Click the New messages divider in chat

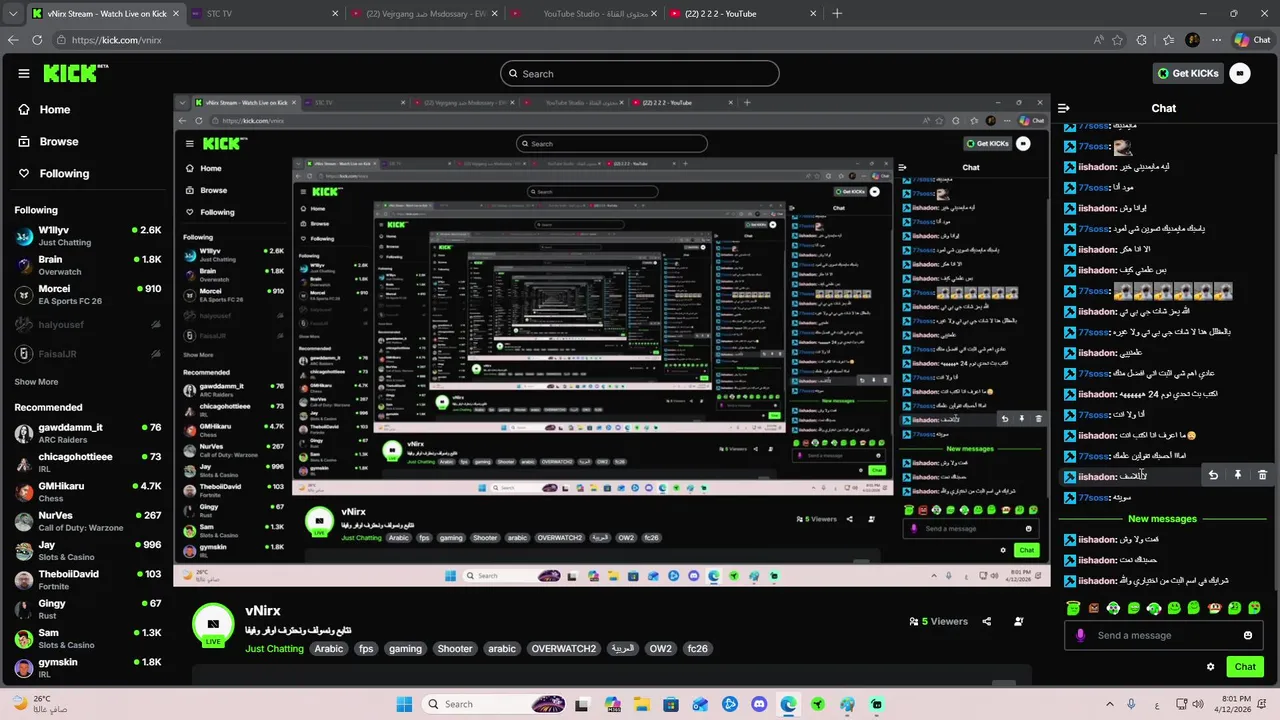[x=1162, y=519]
